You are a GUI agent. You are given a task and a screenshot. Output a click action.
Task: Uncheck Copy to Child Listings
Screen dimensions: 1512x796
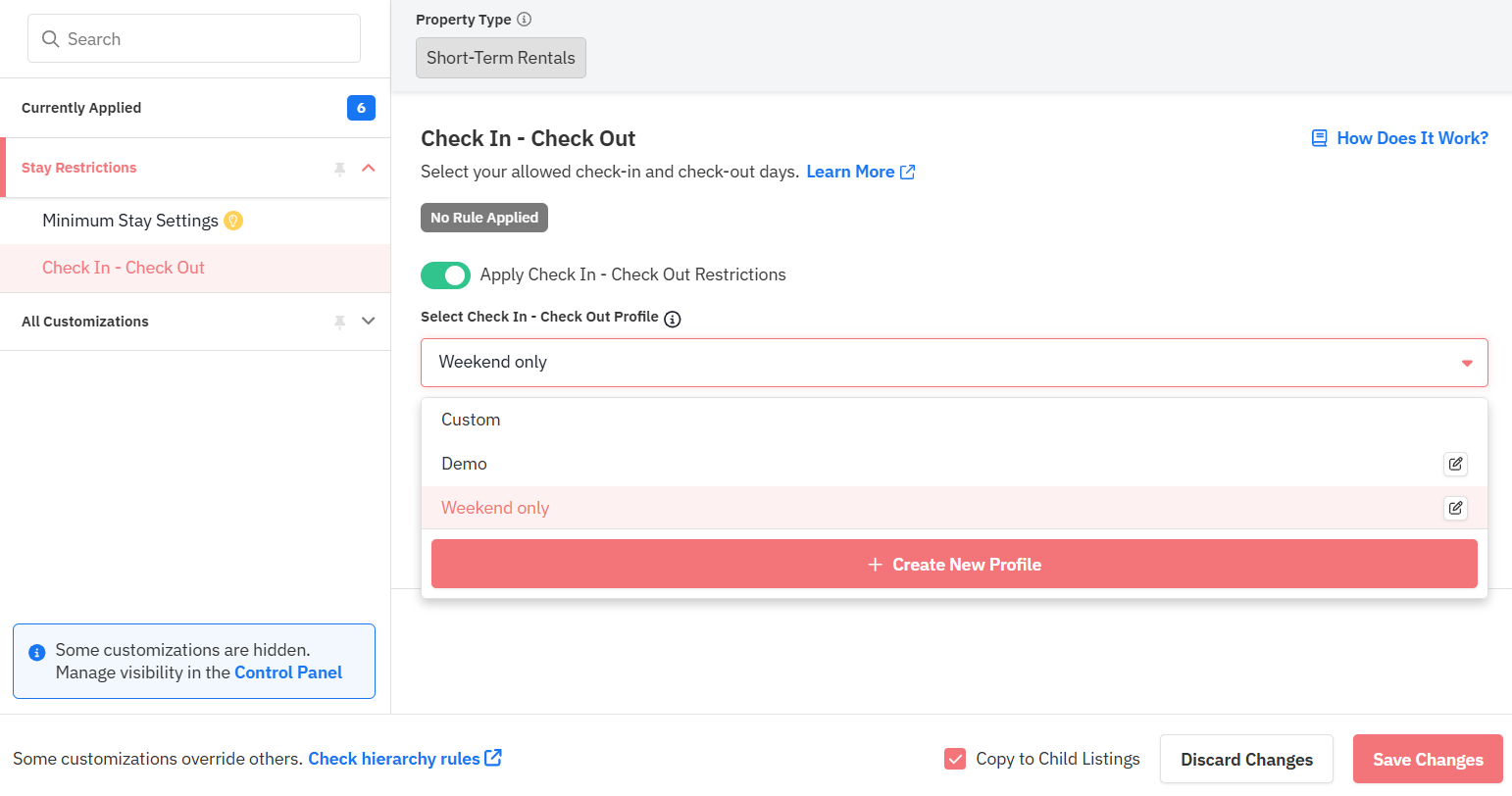coord(955,759)
